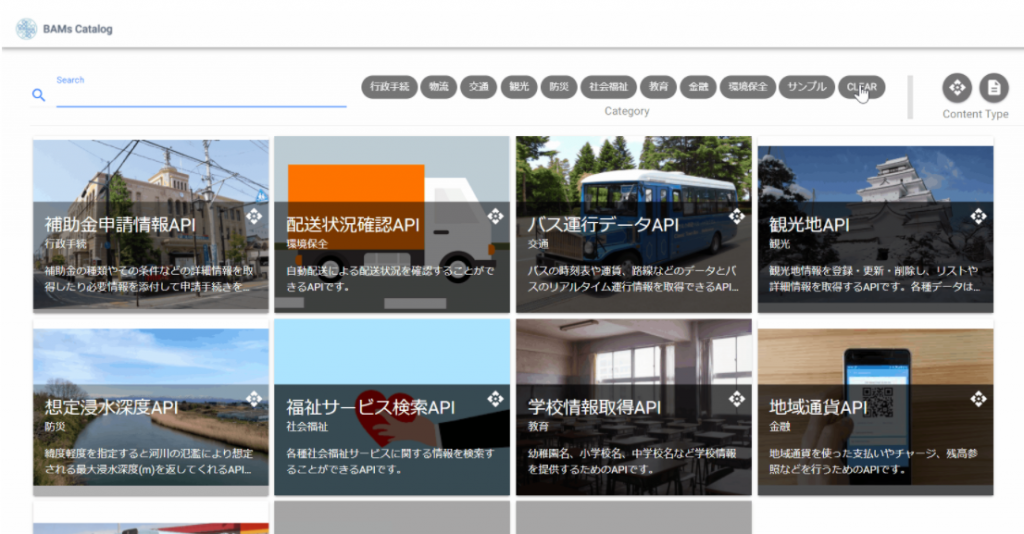The image size is (1024, 534).
Task: Focus the Search text field
Action: click(x=201, y=97)
